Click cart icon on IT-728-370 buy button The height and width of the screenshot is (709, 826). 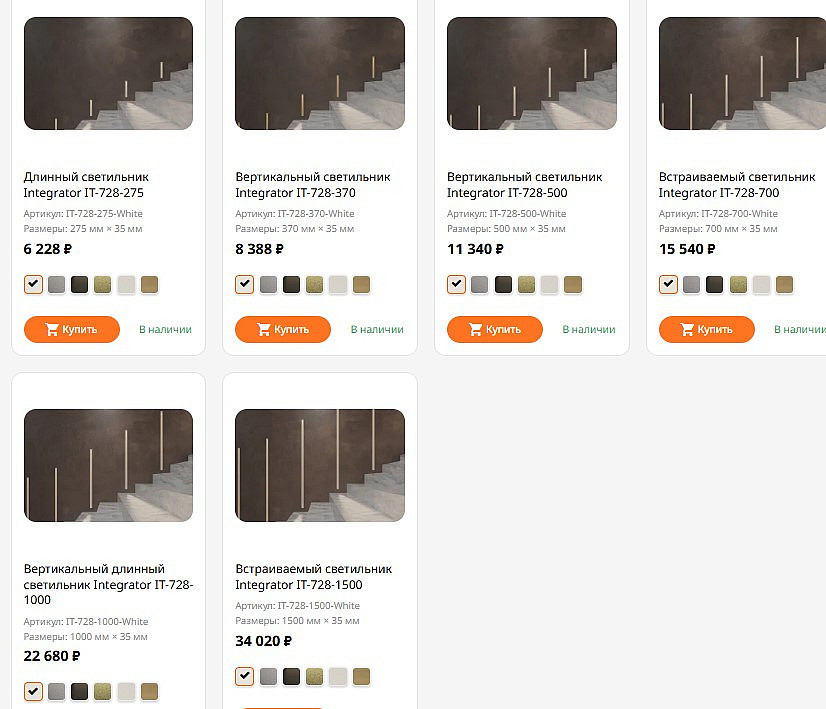264,329
